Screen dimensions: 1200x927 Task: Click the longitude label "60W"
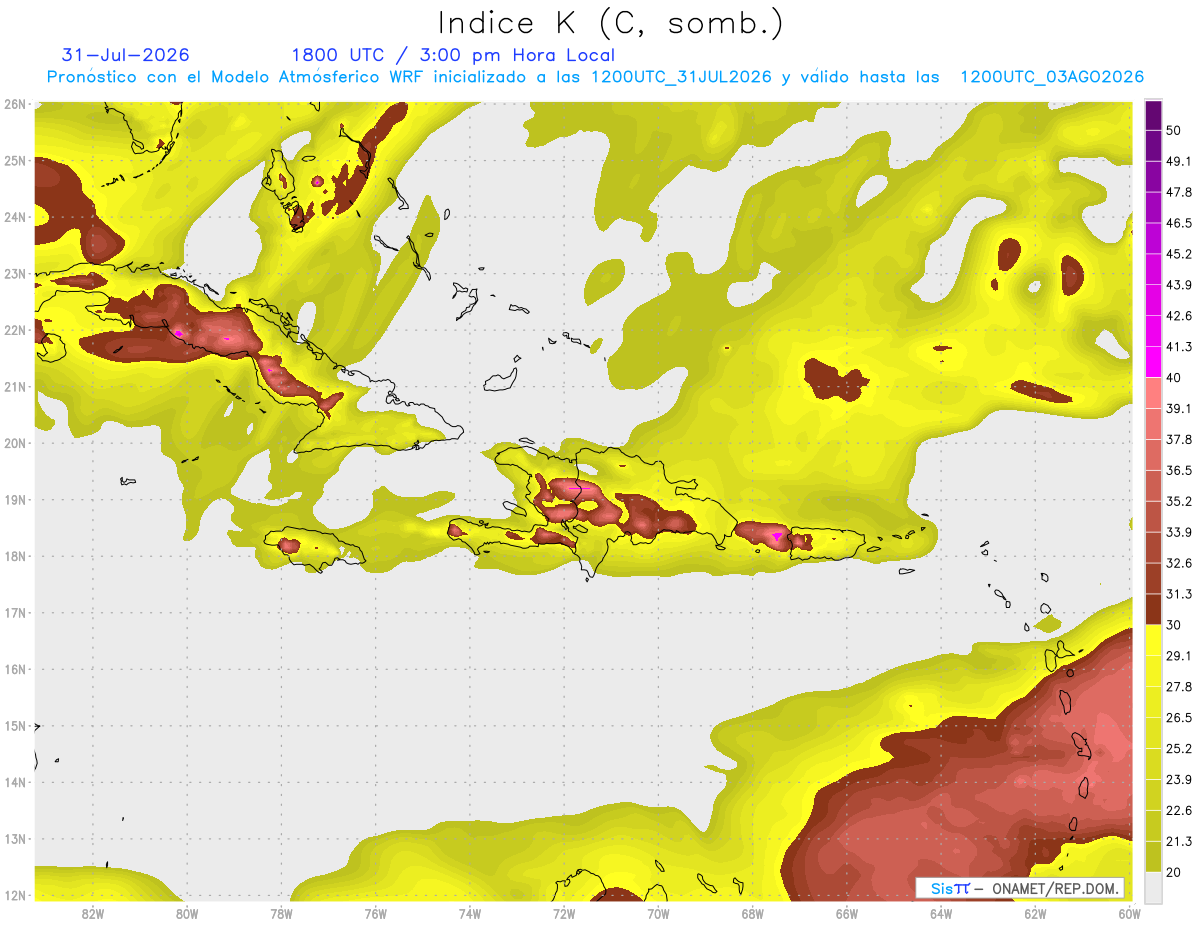[1129, 914]
